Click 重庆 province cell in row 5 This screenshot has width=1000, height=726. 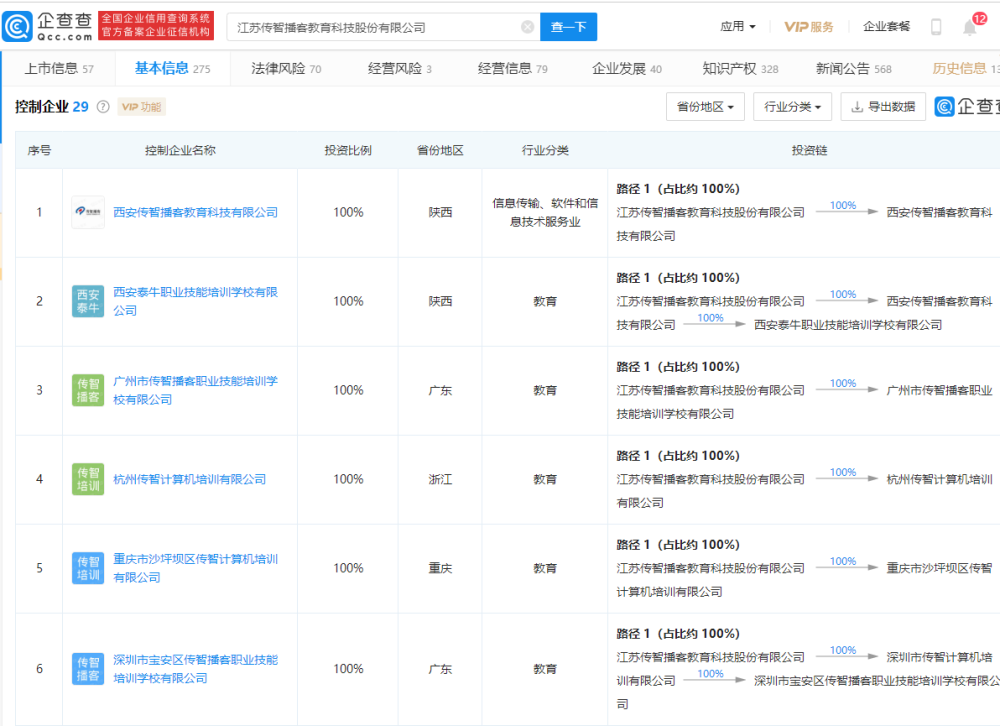440,568
